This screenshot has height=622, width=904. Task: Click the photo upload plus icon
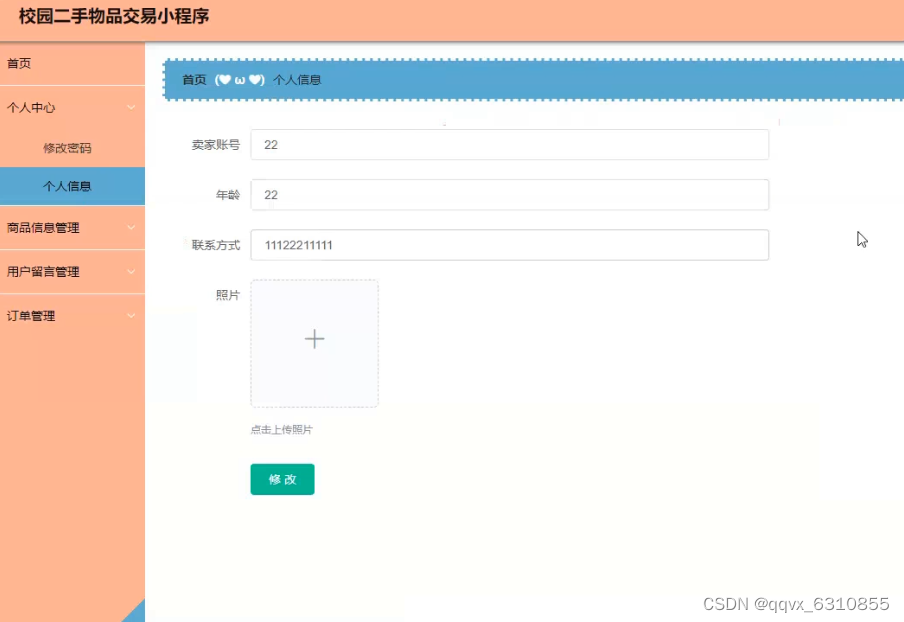[314, 339]
